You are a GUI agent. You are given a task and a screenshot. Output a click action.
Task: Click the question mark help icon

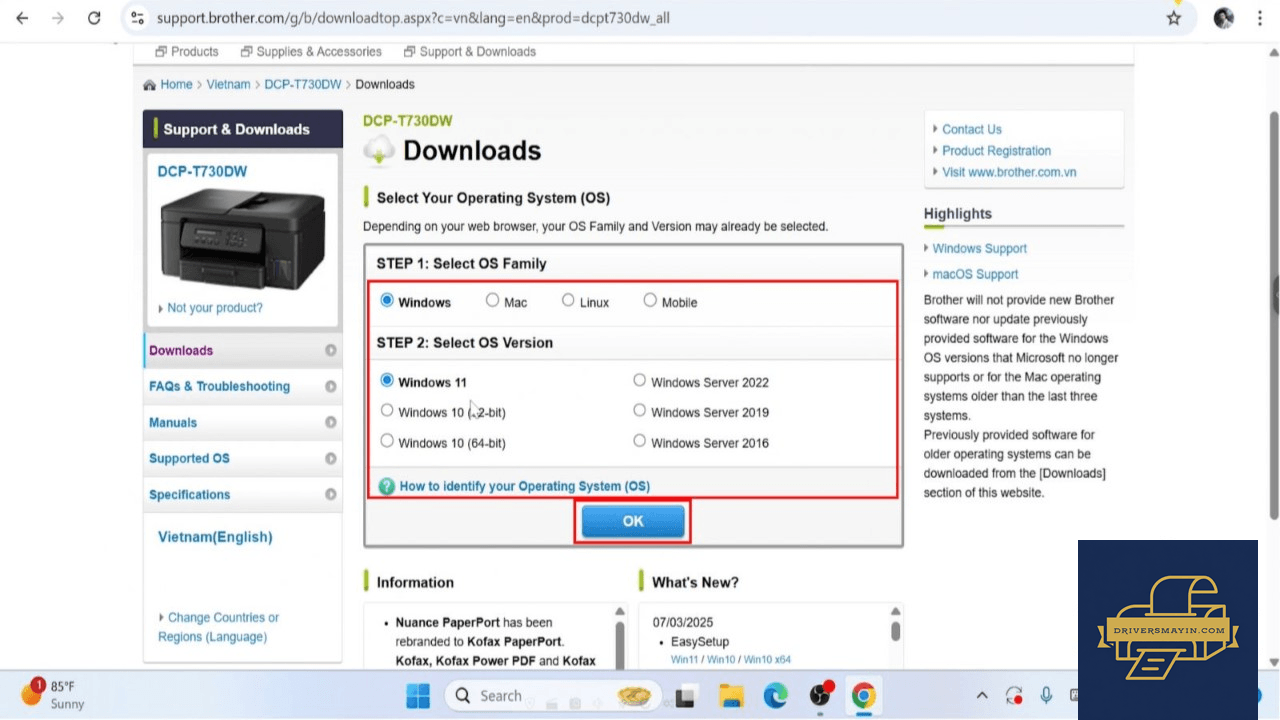387,486
